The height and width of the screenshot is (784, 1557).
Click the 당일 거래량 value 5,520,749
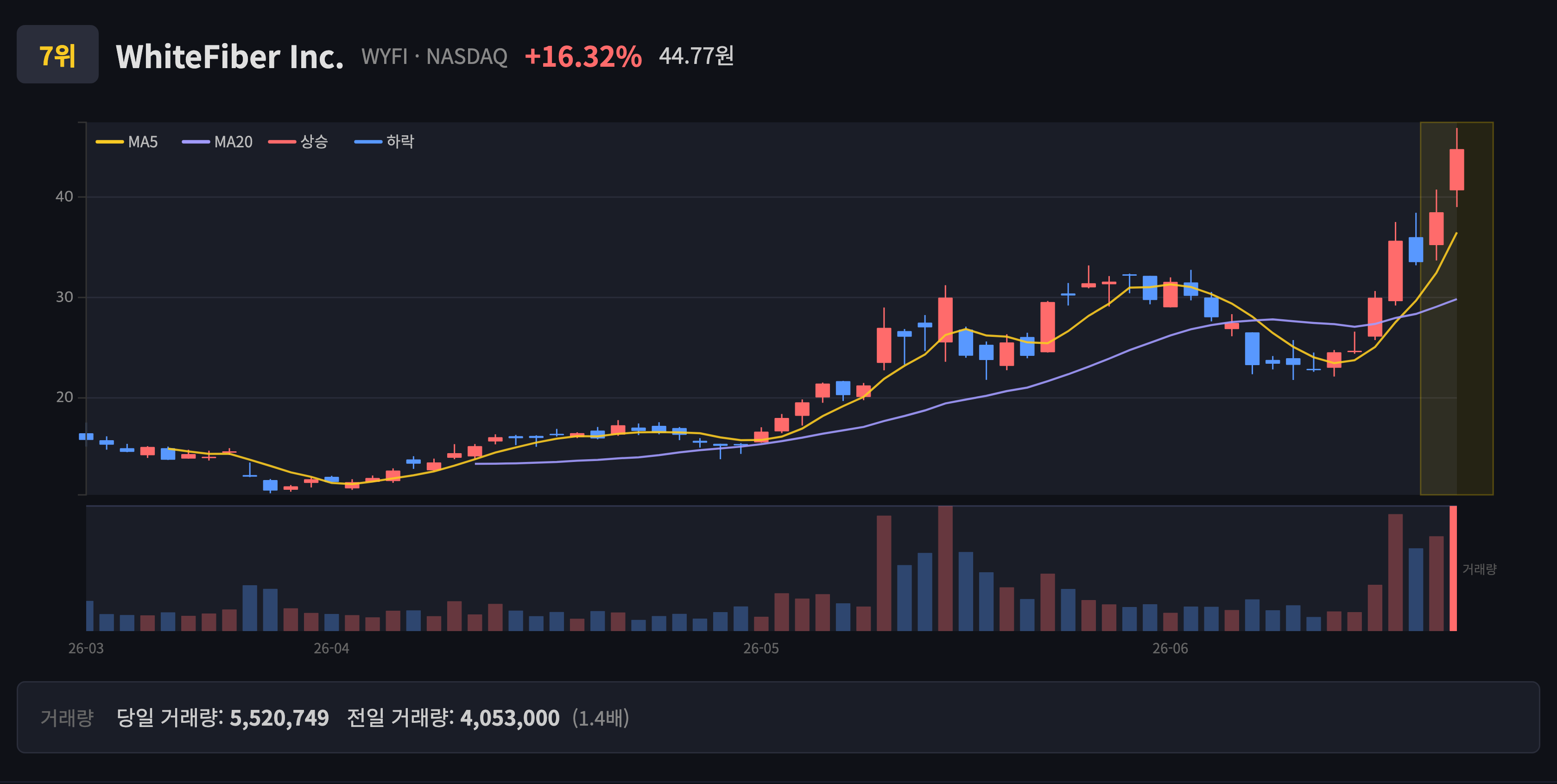[279, 718]
